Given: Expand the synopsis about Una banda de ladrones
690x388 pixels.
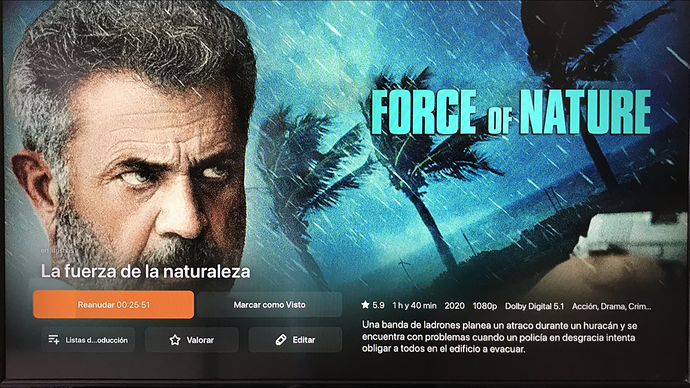Looking at the screenshot, I should 499,337.
